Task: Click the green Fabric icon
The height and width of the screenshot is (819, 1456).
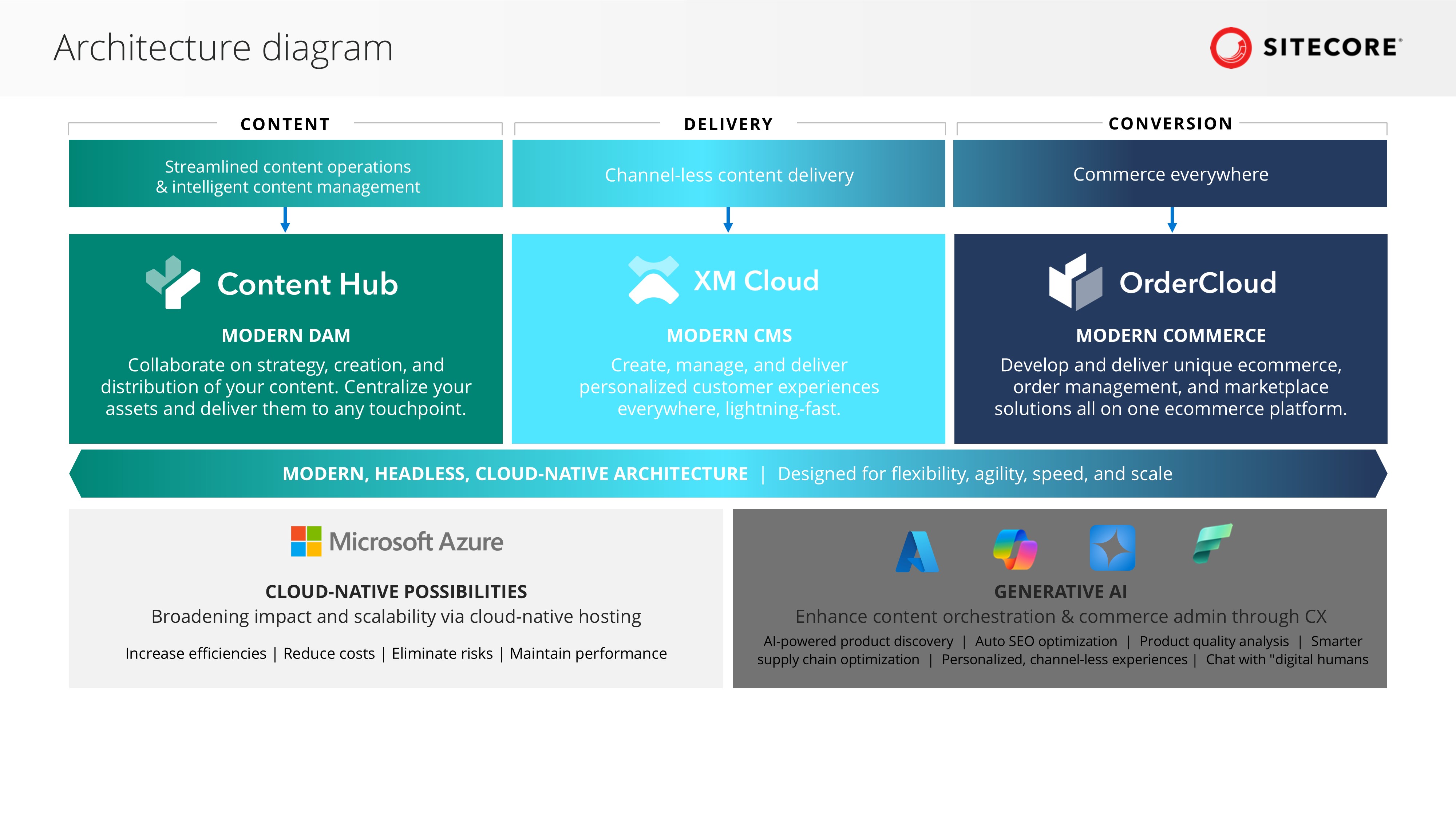Action: pos(1212,543)
